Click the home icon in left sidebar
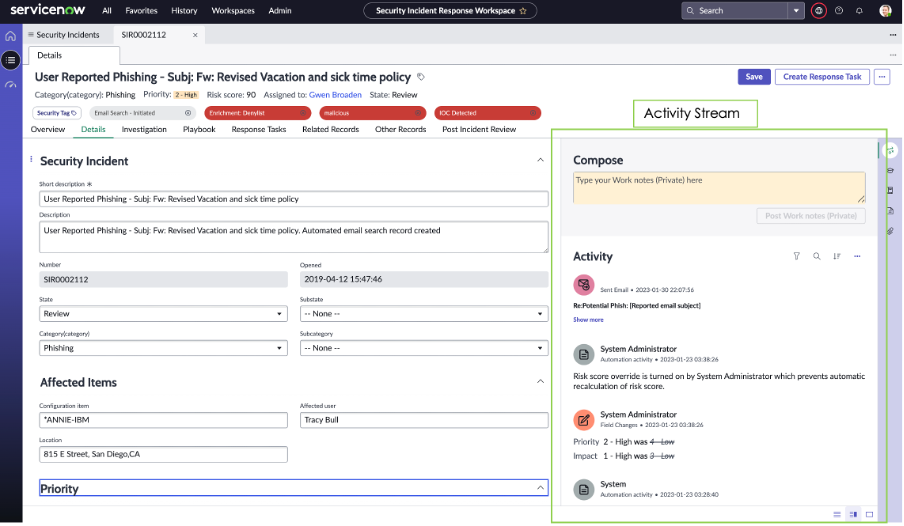This screenshot has width=904, height=526. click(x=10, y=36)
